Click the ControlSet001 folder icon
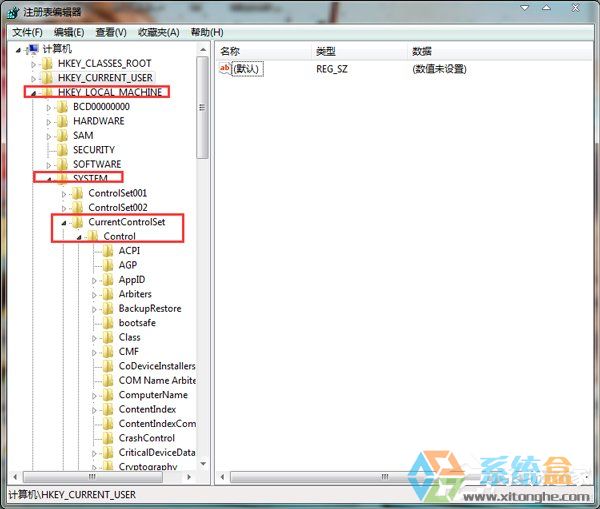Viewport: 600px width, 509px height. (78, 193)
